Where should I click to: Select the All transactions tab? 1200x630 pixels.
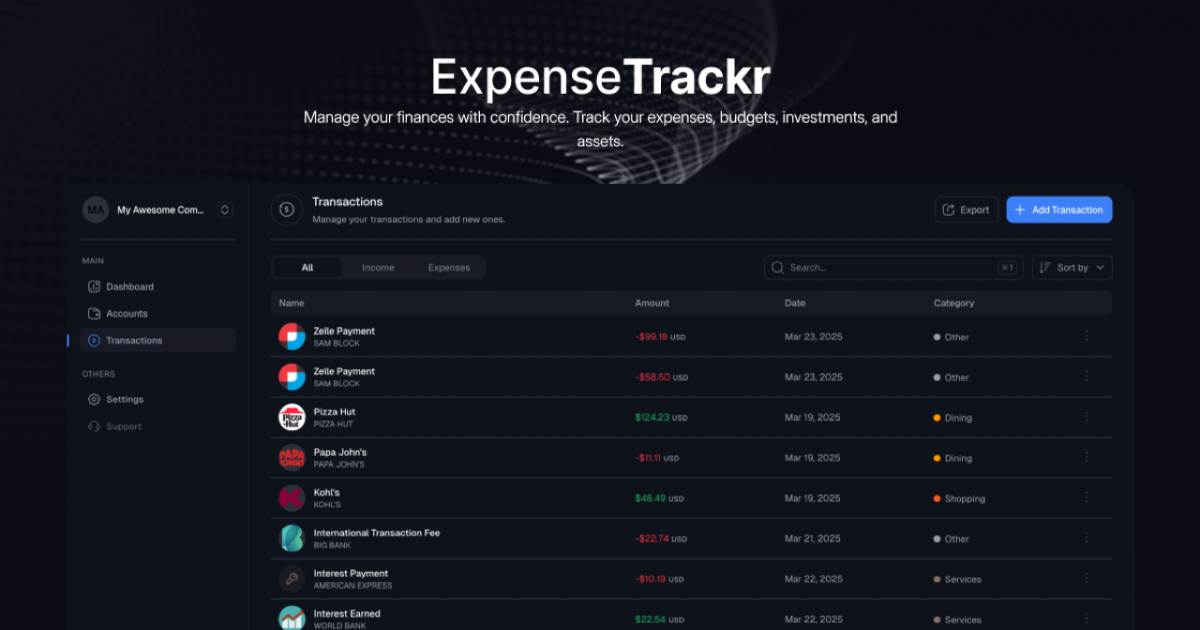307,267
